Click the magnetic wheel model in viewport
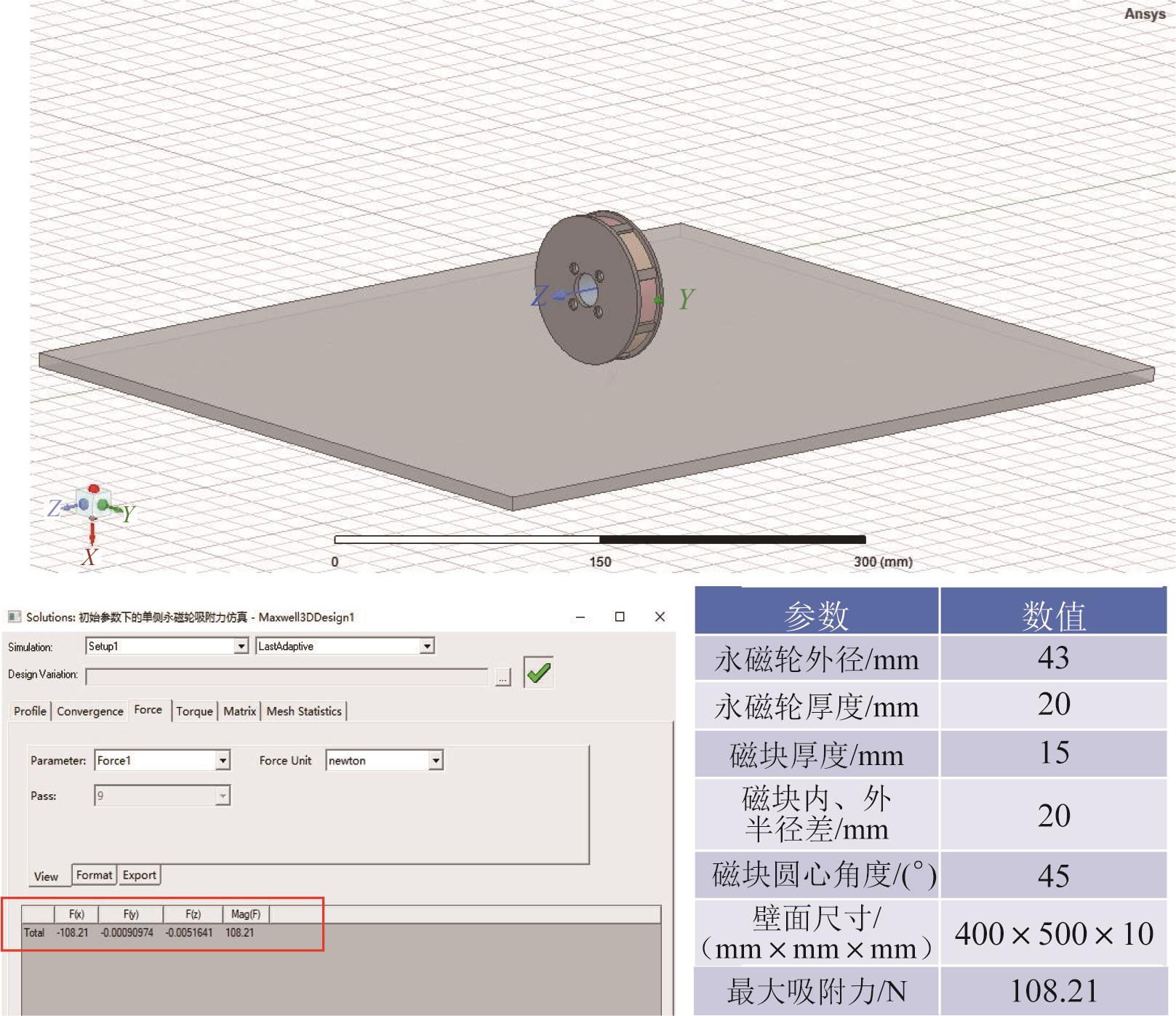 coord(599,288)
